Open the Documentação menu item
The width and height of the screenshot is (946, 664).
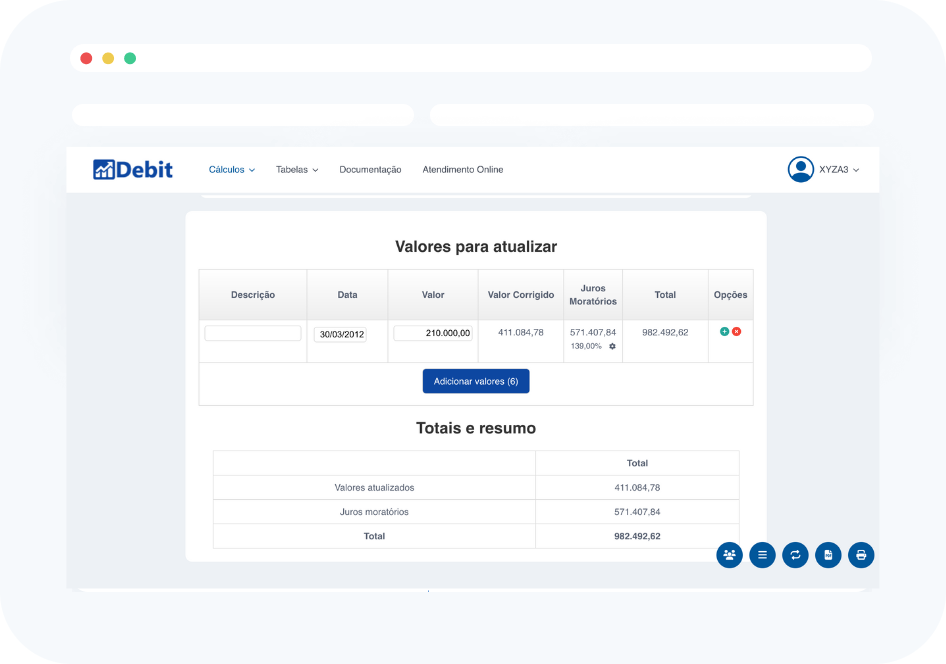(x=370, y=170)
